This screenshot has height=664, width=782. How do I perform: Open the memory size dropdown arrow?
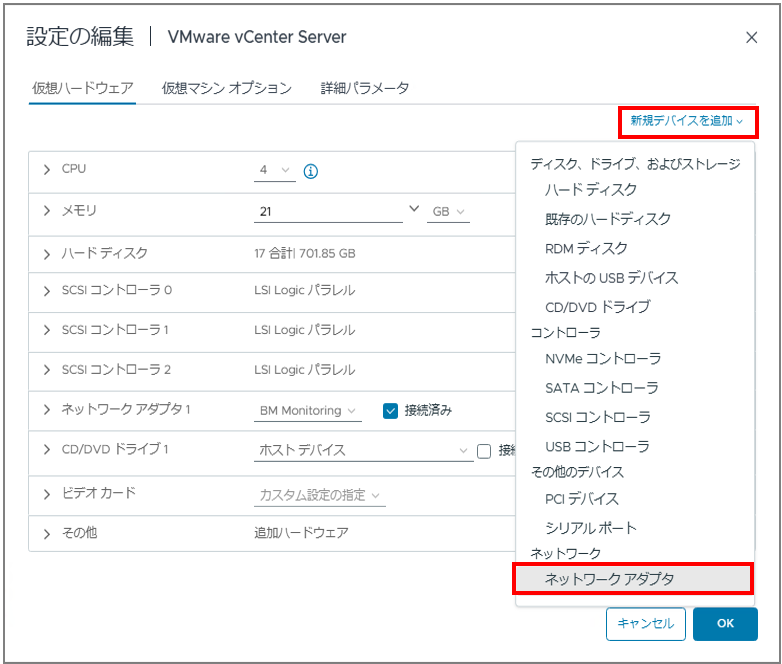pos(414,209)
